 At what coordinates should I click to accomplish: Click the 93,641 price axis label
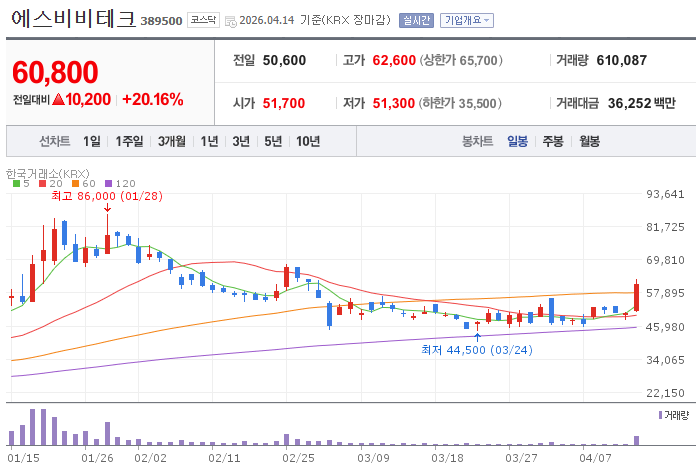point(665,194)
